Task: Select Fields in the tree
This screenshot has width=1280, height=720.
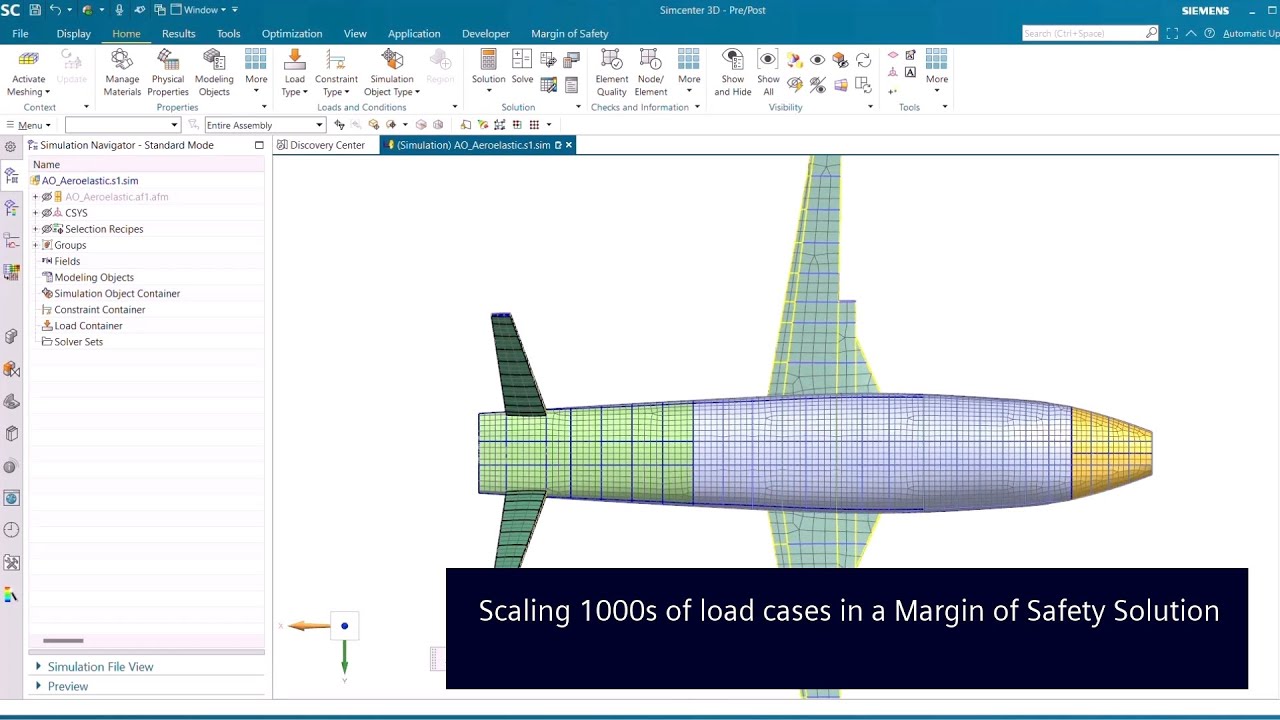Action: 67,261
